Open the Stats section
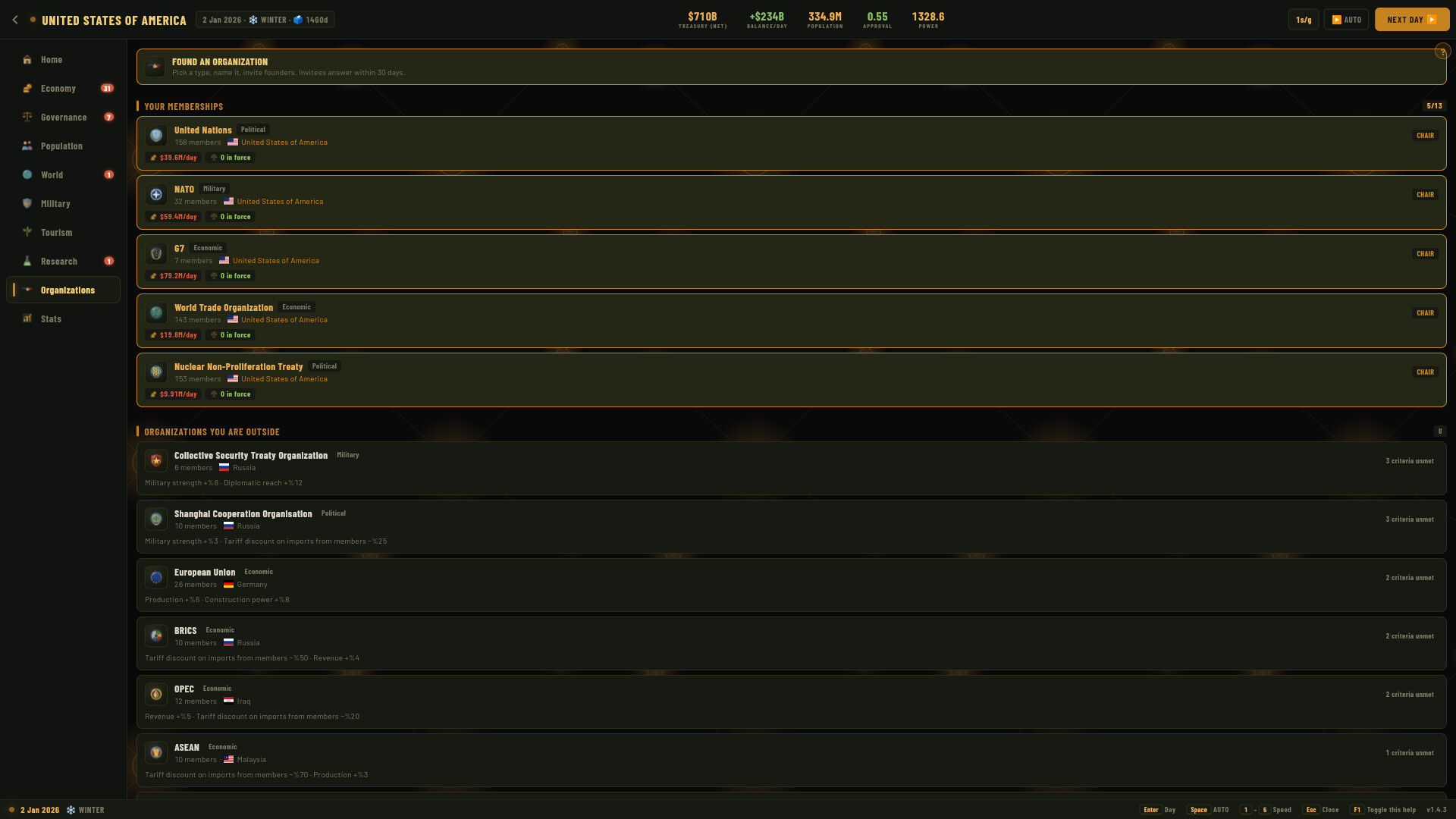The width and height of the screenshot is (1456, 819). tap(64, 319)
